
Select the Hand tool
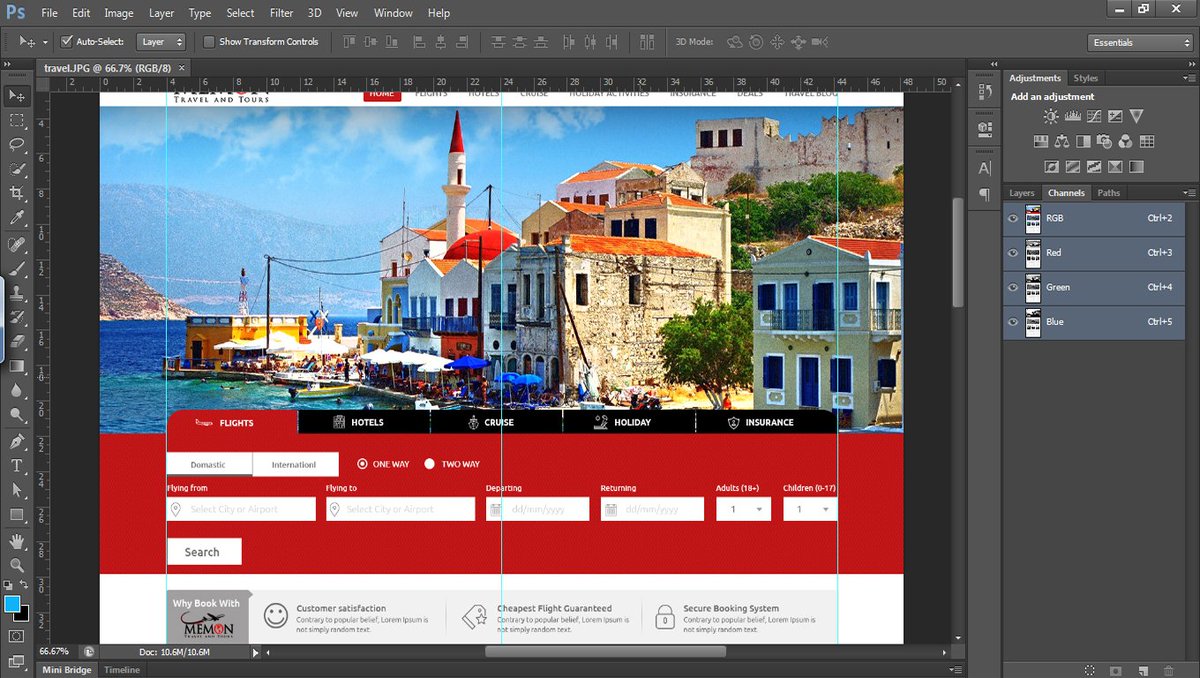pos(17,541)
